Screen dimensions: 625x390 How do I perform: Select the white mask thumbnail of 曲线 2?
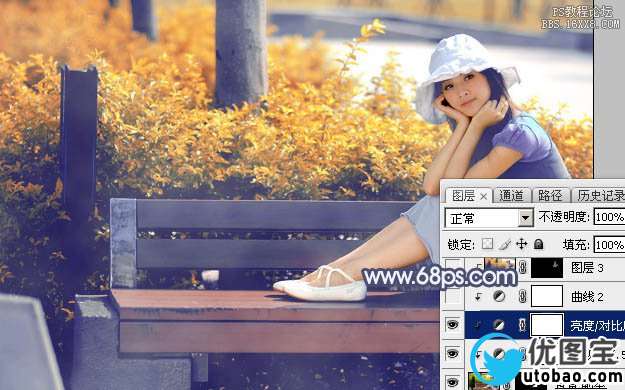[547, 296]
